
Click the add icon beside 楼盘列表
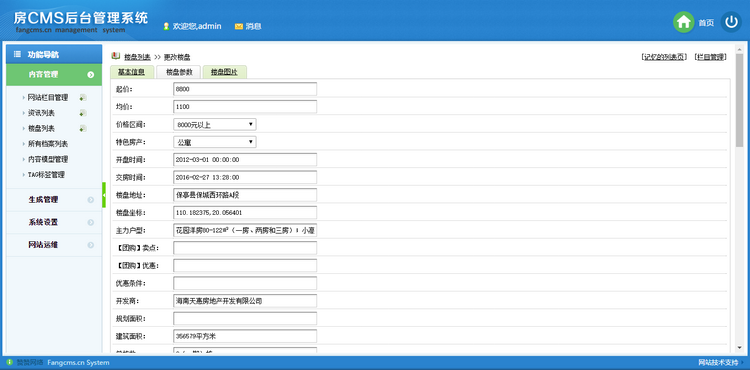tap(83, 129)
